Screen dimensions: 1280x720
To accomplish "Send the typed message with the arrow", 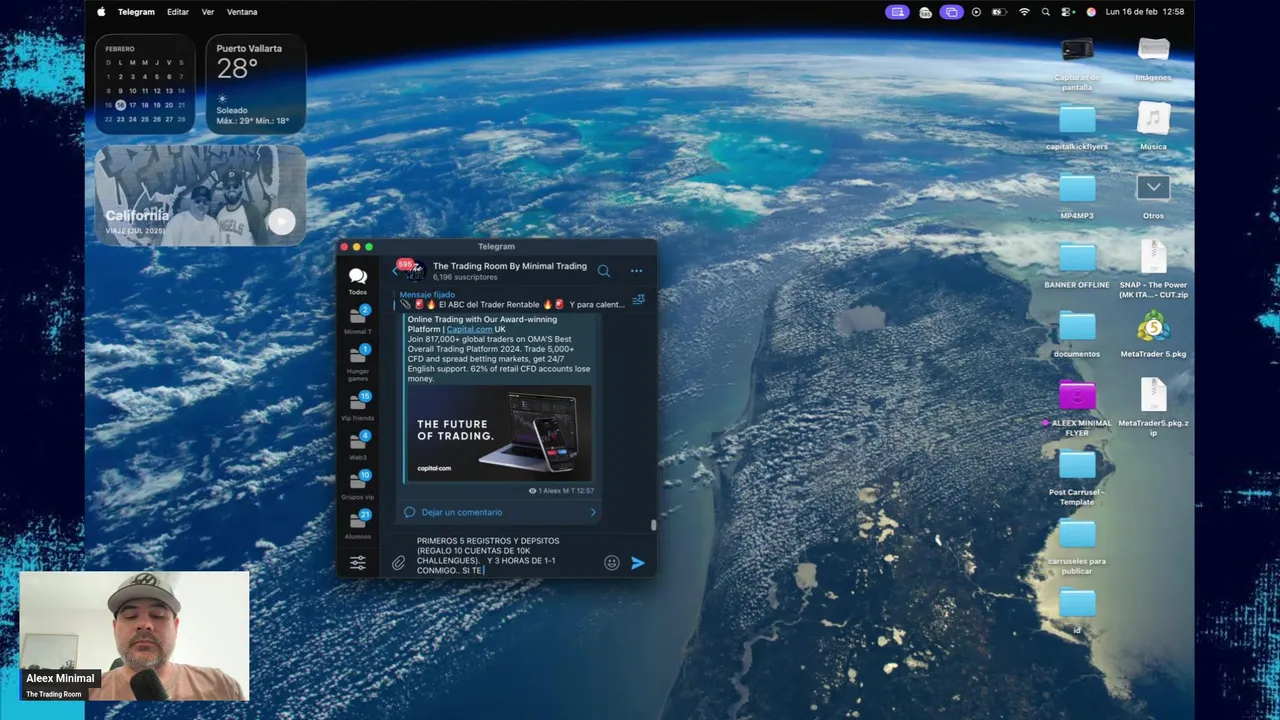I will click(x=638, y=563).
